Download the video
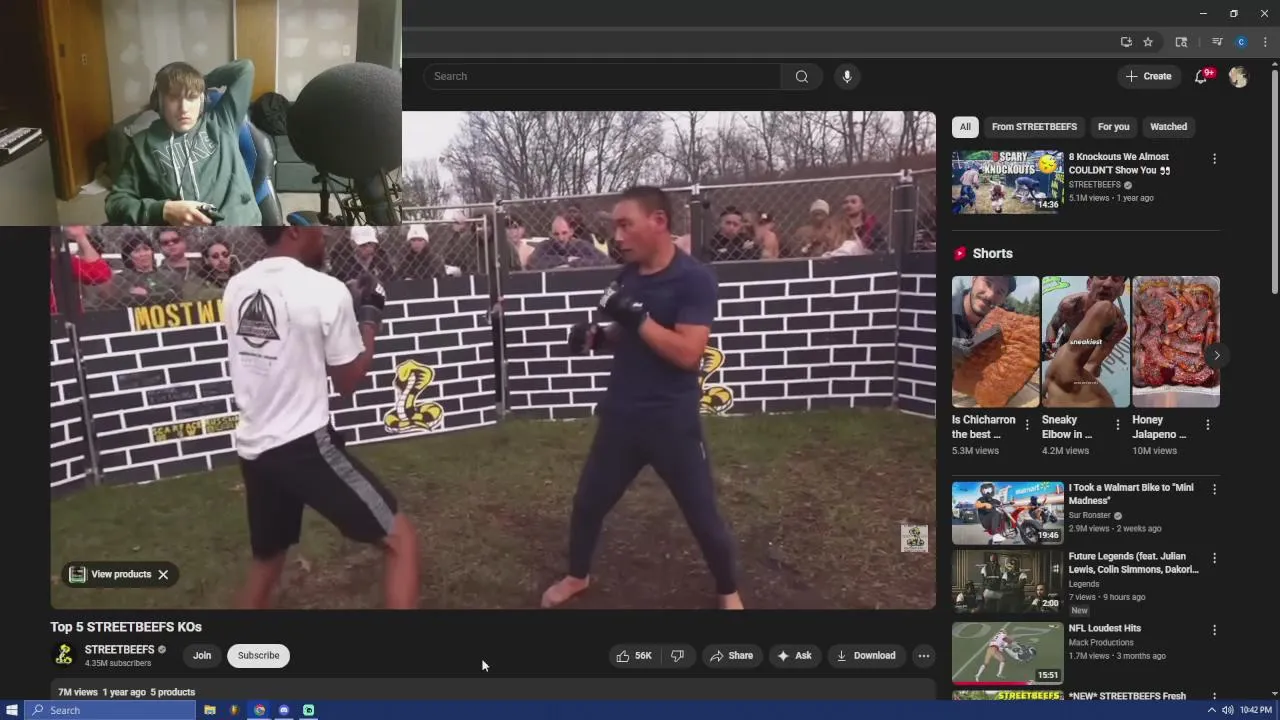 coord(866,656)
